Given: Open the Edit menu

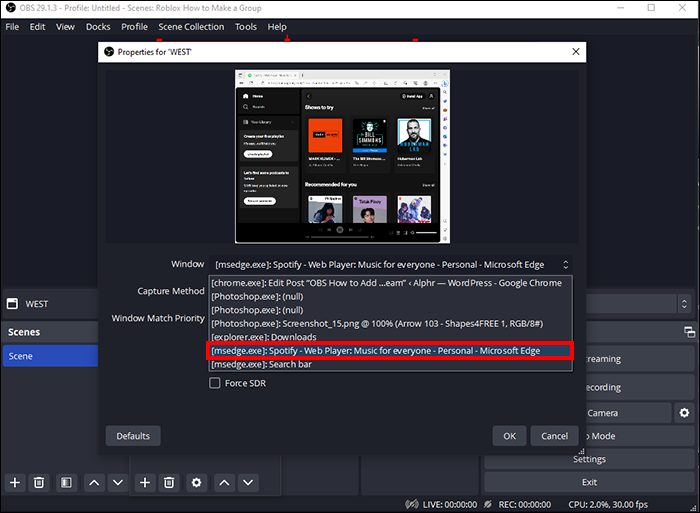Looking at the screenshot, I should 38,27.
